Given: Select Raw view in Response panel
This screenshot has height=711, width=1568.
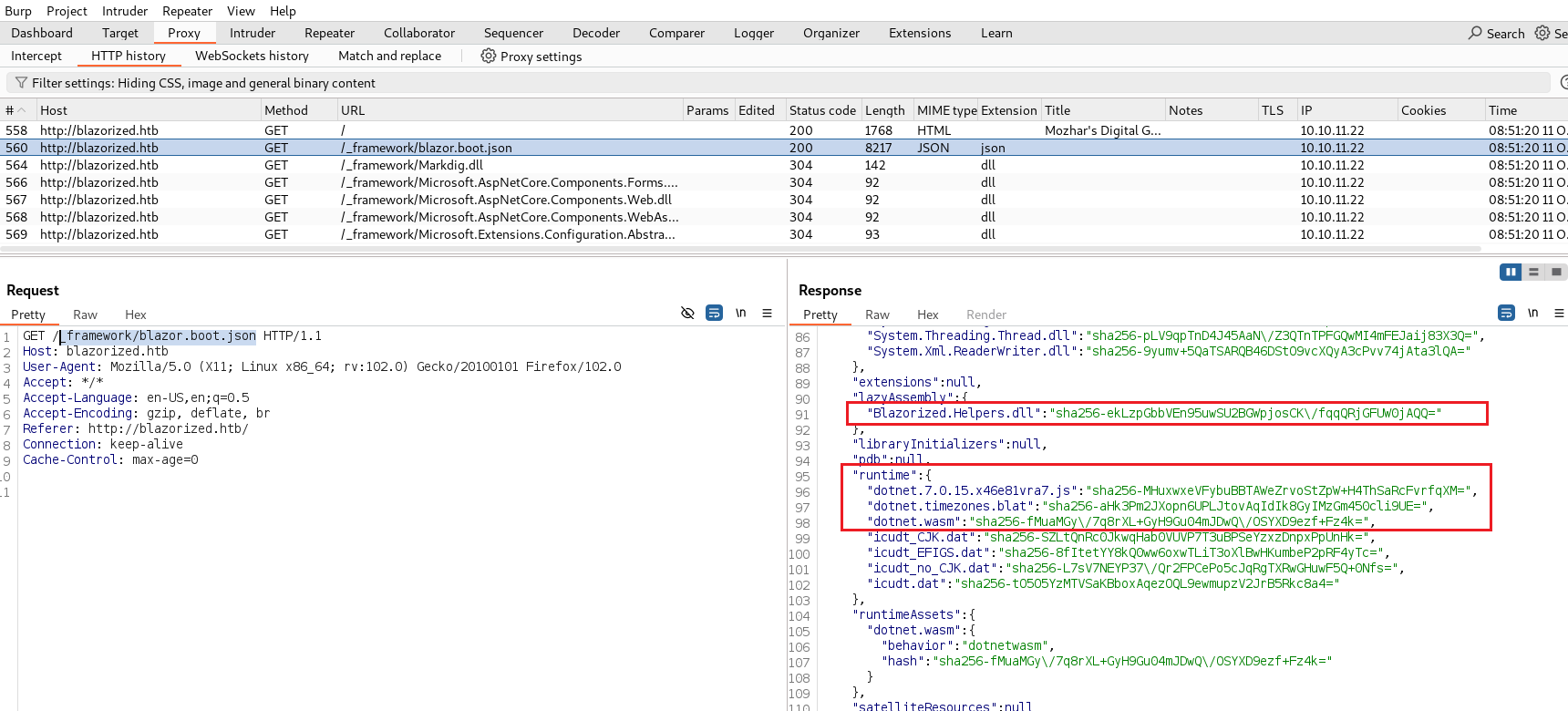Looking at the screenshot, I should [x=877, y=314].
